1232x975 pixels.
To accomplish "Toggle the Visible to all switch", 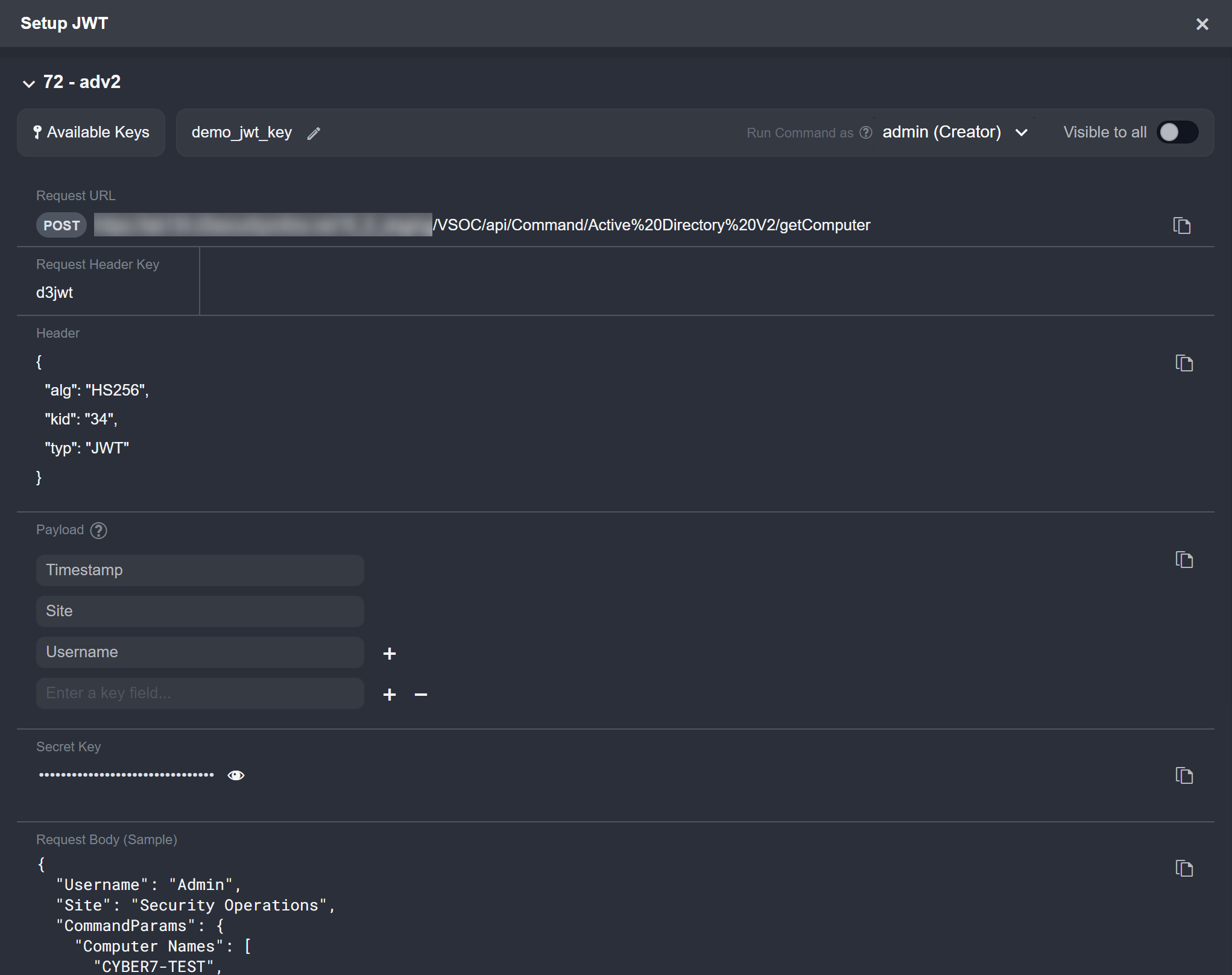I will click(x=1177, y=133).
